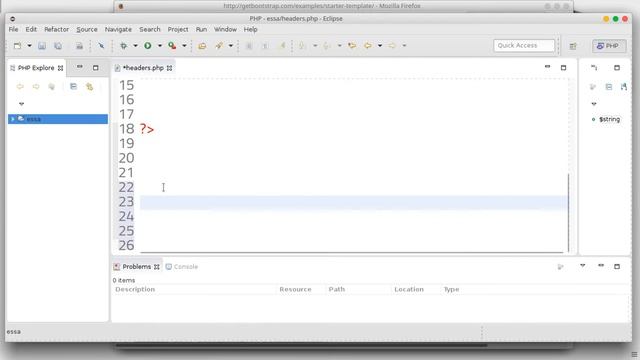640x360 pixels.
Task: Expand the essa project tree node
Action: point(13,119)
